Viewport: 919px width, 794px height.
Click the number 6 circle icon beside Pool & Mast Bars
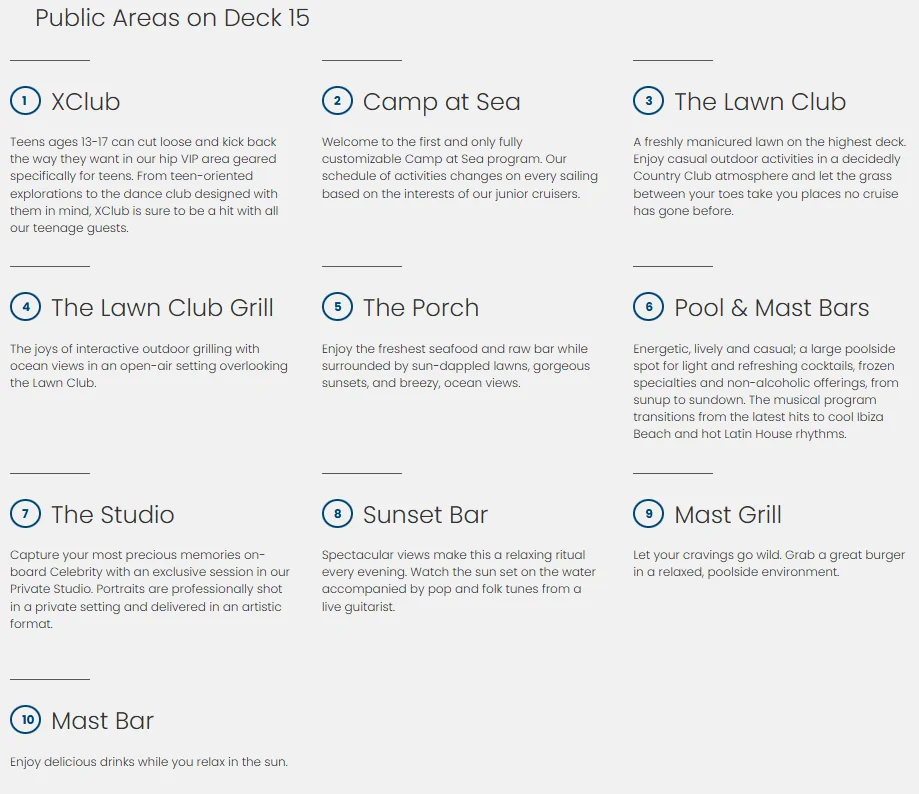pyautogui.click(x=648, y=306)
